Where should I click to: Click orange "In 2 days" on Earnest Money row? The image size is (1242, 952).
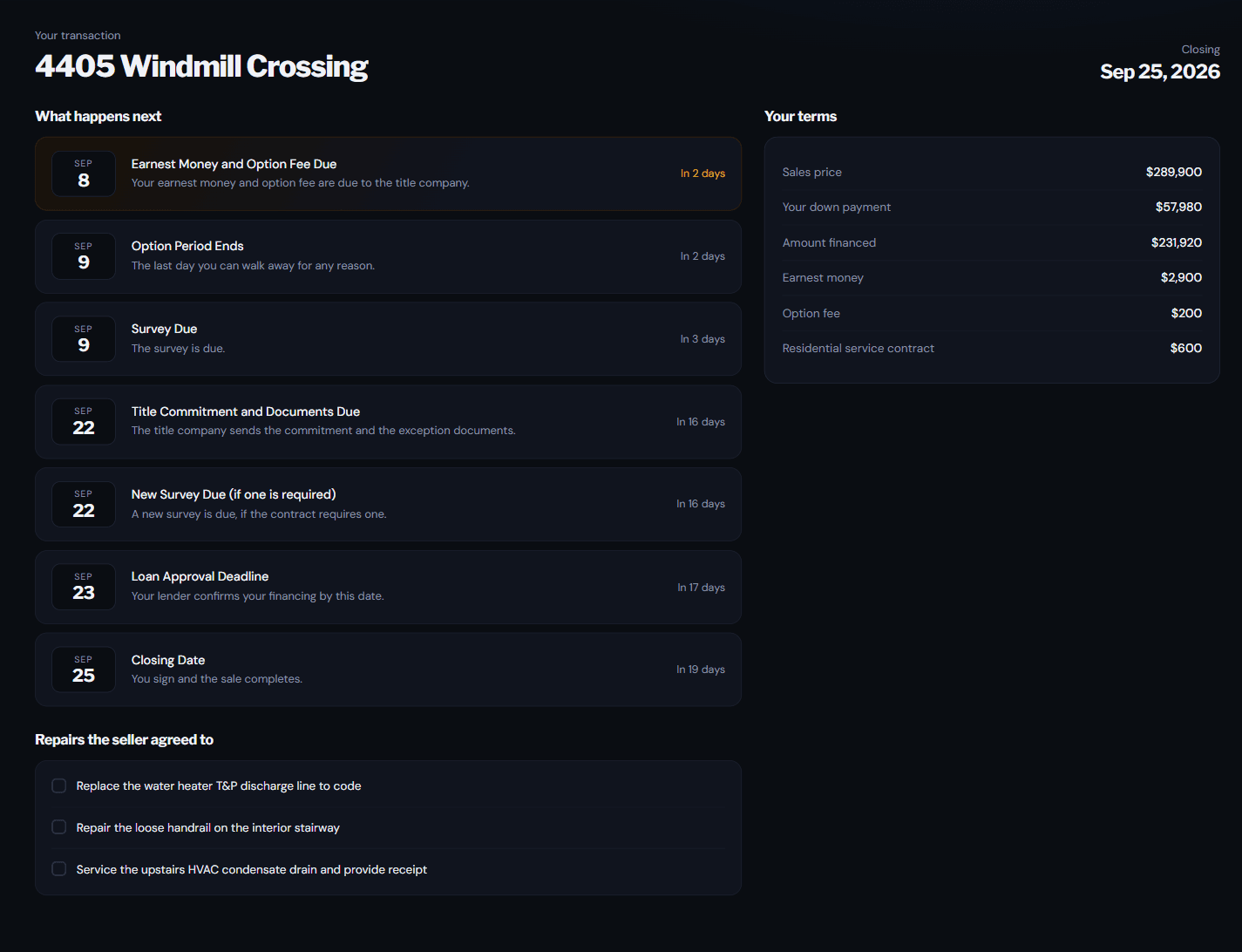pos(702,173)
